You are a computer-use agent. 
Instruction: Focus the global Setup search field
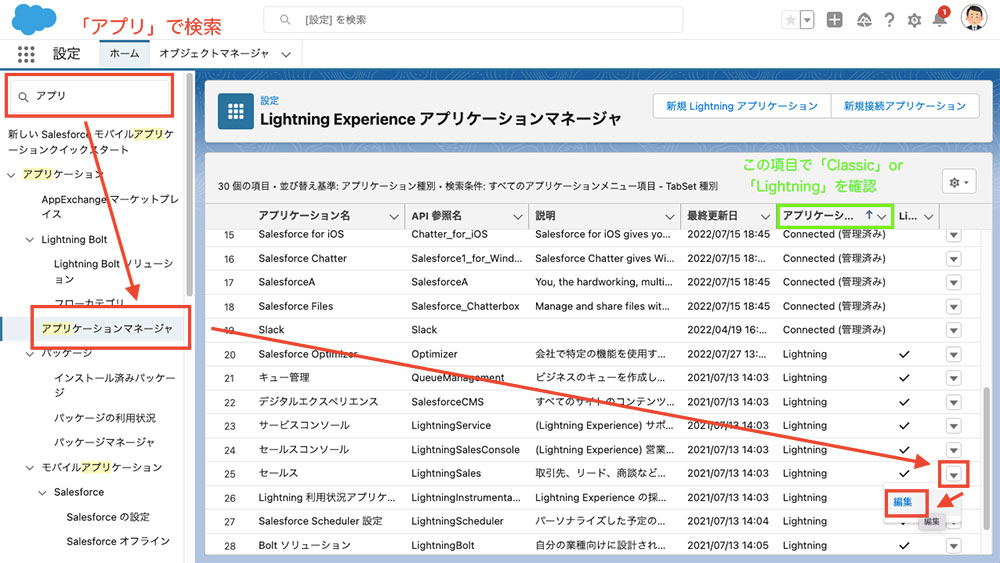(473, 20)
